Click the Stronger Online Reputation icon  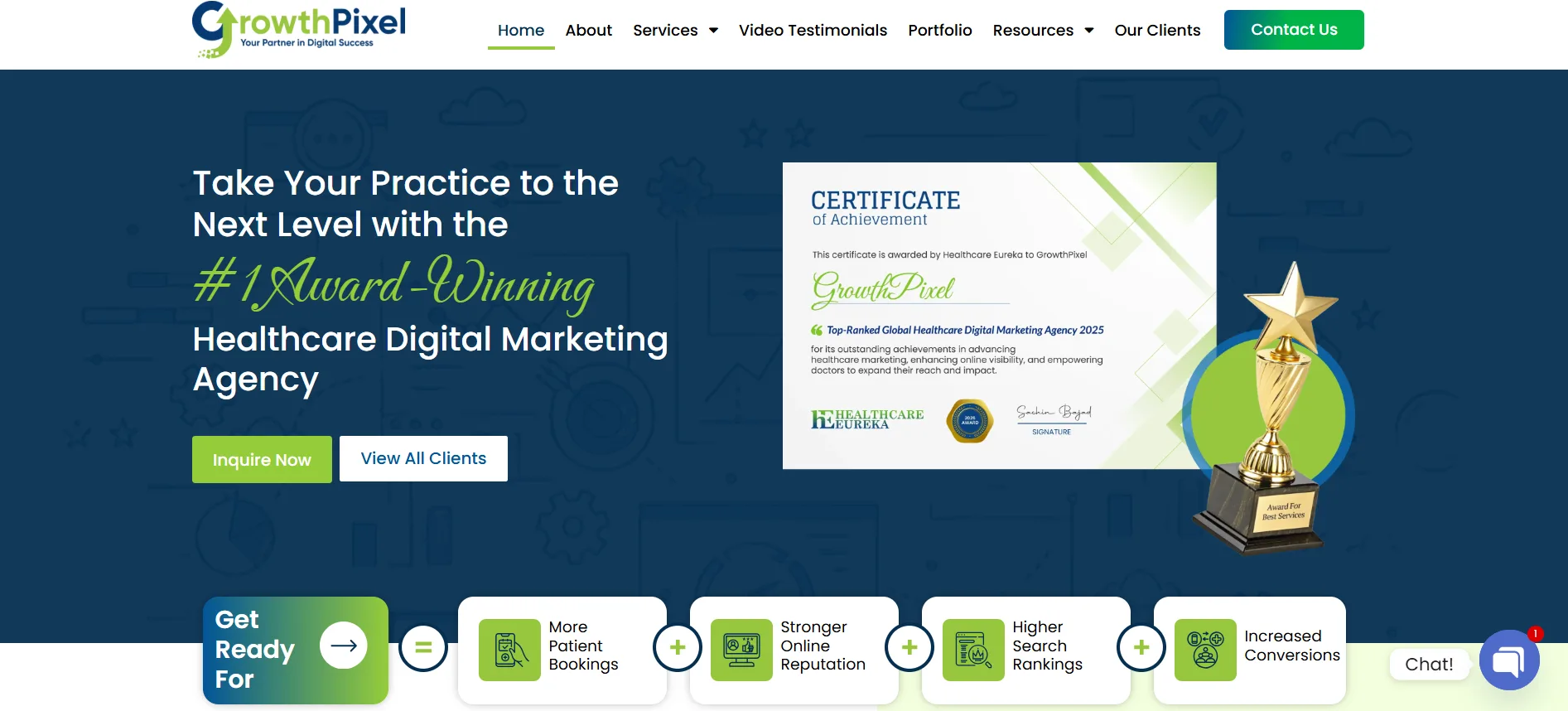pyautogui.click(x=741, y=650)
